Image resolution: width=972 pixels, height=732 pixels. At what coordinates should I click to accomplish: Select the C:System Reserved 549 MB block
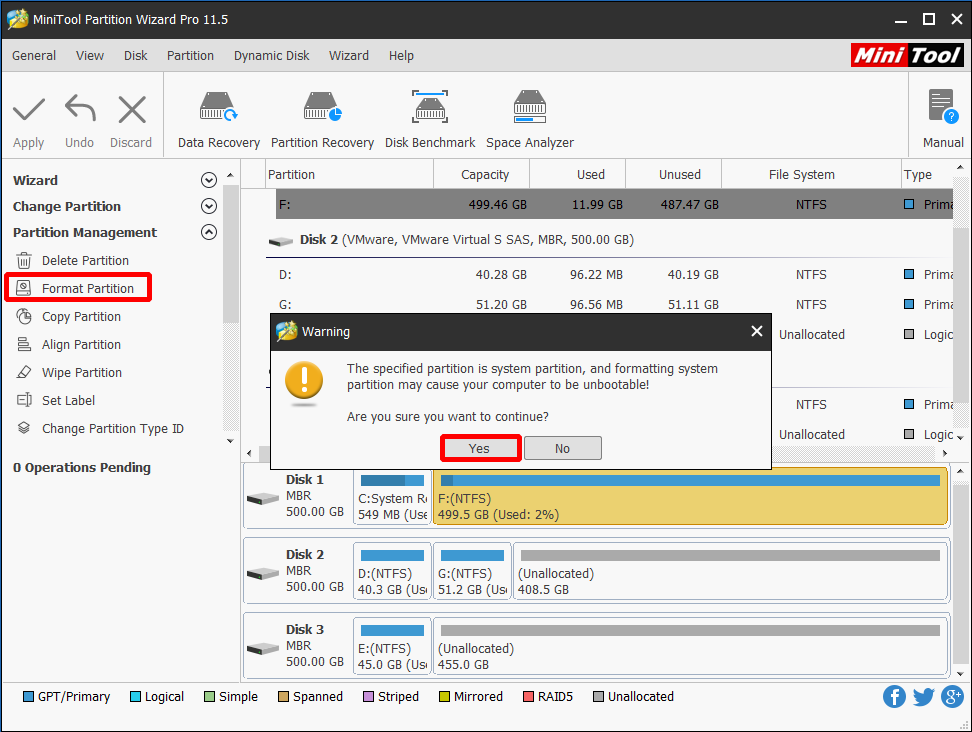click(392, 497)
